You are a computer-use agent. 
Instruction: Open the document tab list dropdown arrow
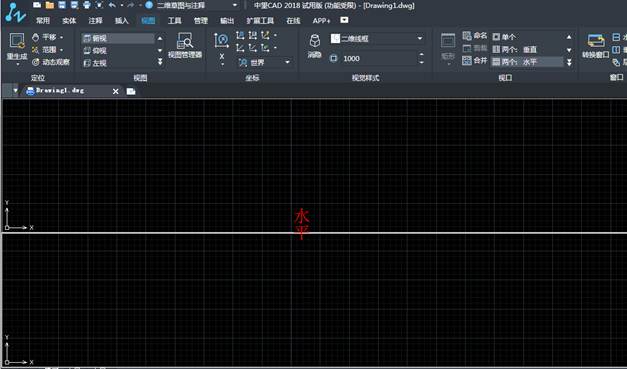coord(15,91)
